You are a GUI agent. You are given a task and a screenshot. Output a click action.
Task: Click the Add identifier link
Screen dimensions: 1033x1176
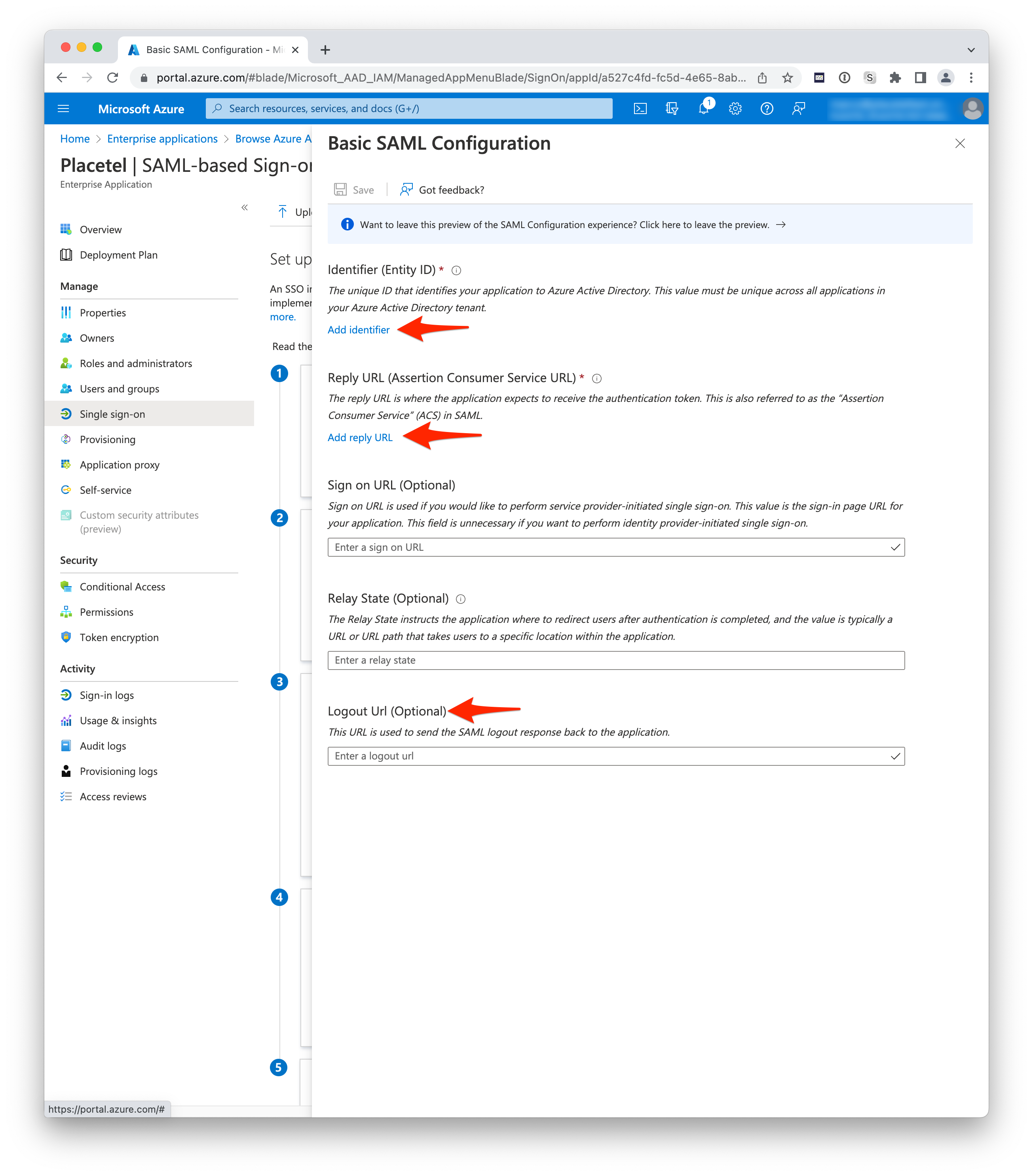[358, 330]
